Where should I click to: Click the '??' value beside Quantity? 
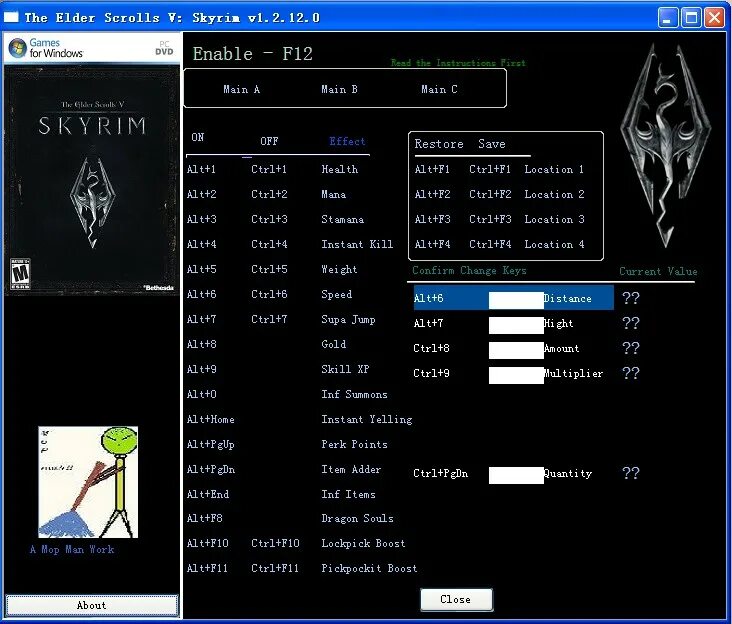click(631, 473)
